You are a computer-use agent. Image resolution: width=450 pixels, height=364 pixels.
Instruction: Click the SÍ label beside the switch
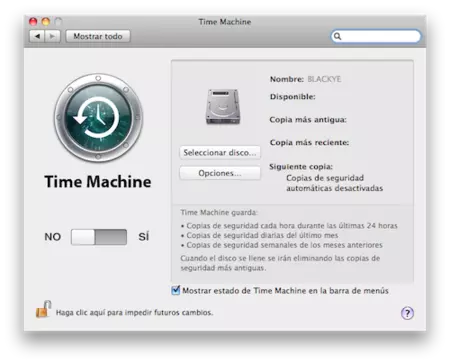[x=144, y=237]
